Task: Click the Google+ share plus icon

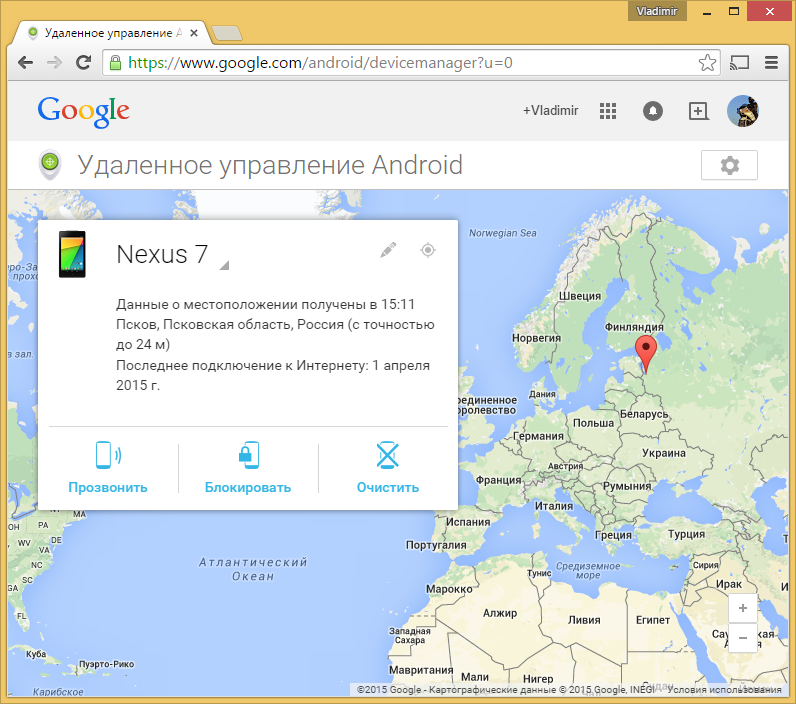Action: click(698, 111)
